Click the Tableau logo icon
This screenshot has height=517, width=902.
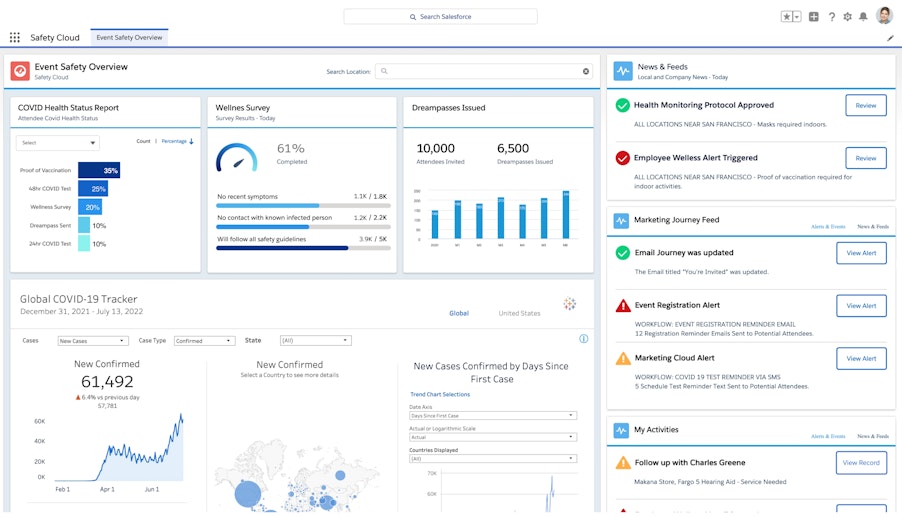coord(570,304)
